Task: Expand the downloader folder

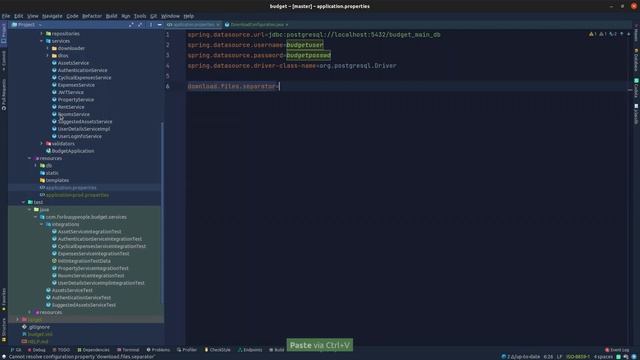Action: 48,48
